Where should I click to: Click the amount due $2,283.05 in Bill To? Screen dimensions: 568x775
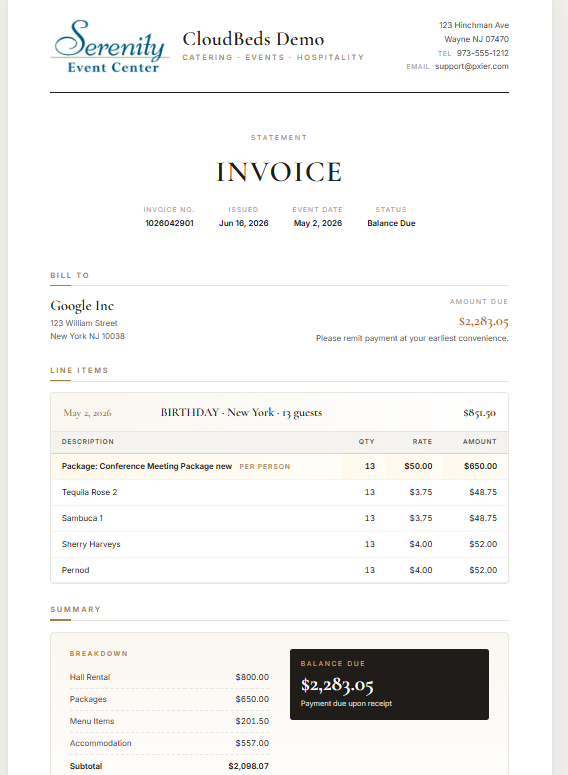483,322
